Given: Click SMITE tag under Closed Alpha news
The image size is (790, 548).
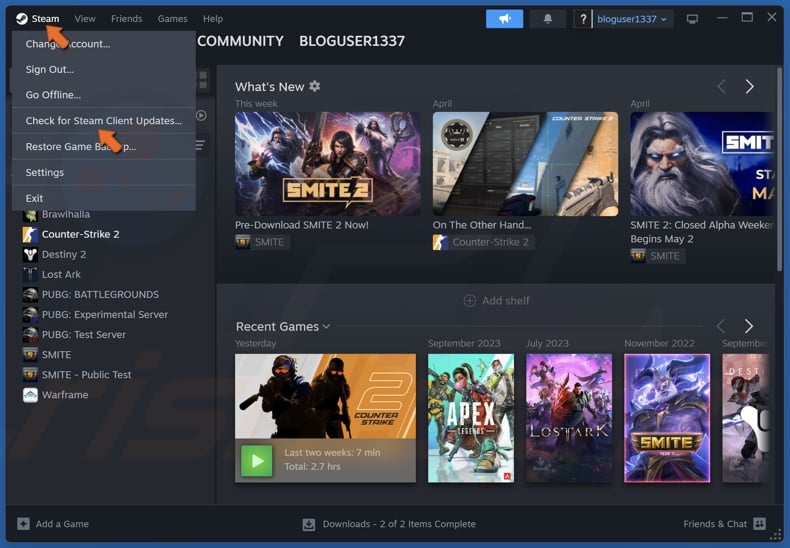Looking at the screenshot, I should click(656, 256).
